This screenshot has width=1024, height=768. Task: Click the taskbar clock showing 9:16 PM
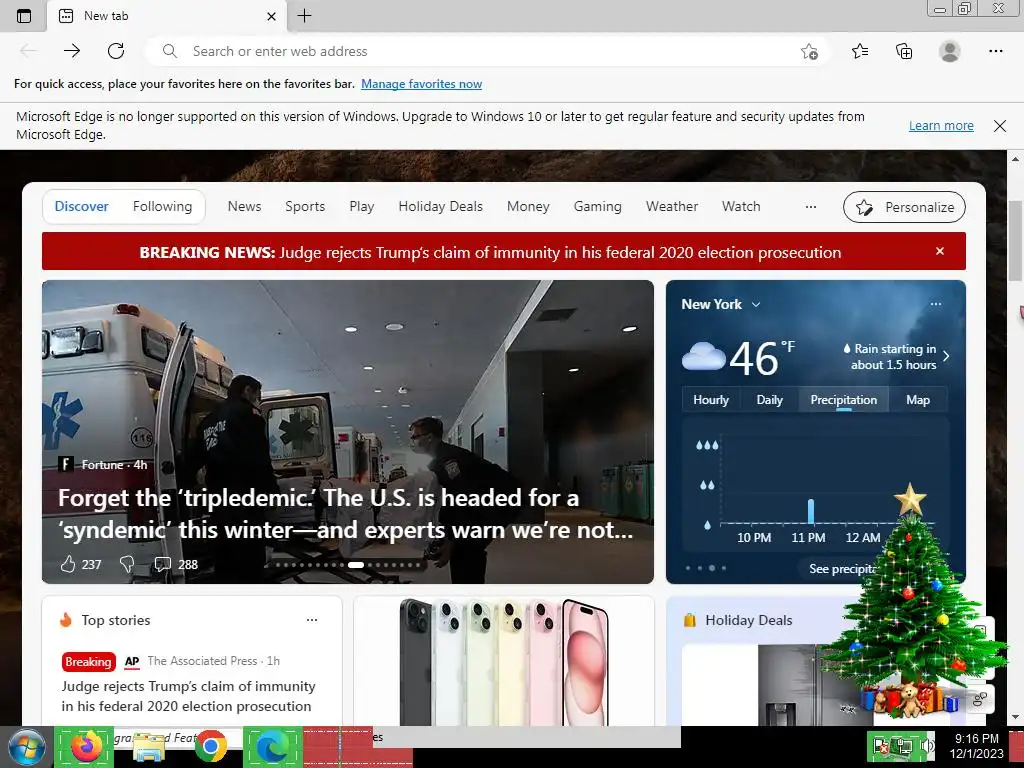coord(976,746)
